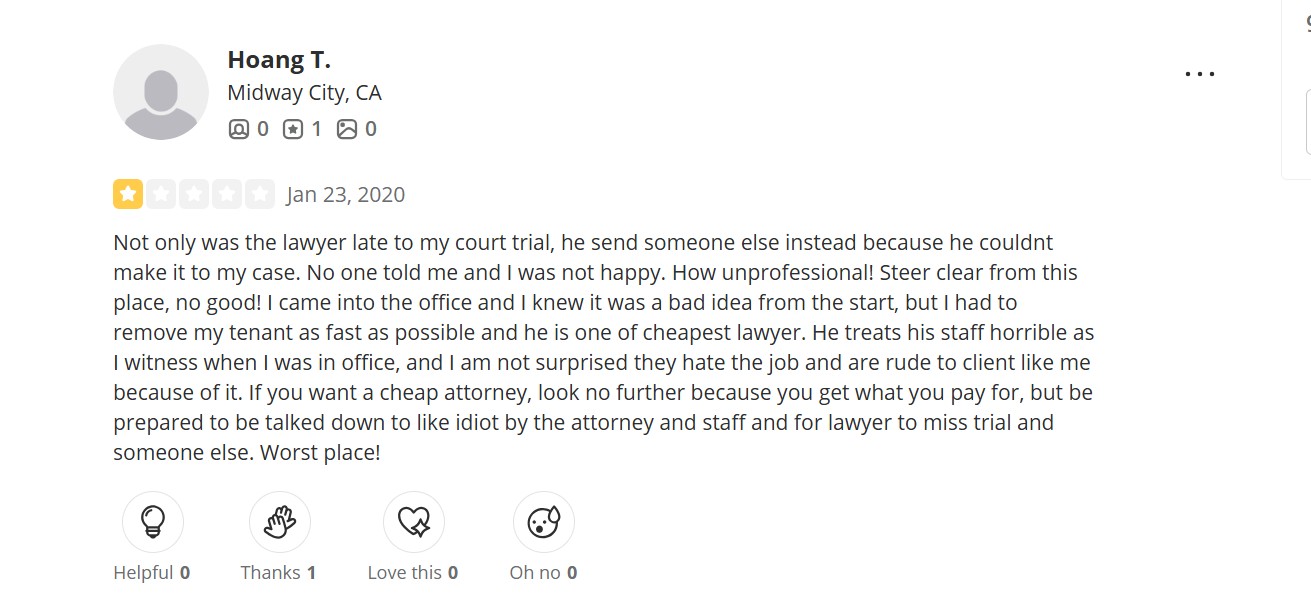Open Hoang T.'s profile name link
The height and width of the screenshot is (610, 1311).
point(279,60)
